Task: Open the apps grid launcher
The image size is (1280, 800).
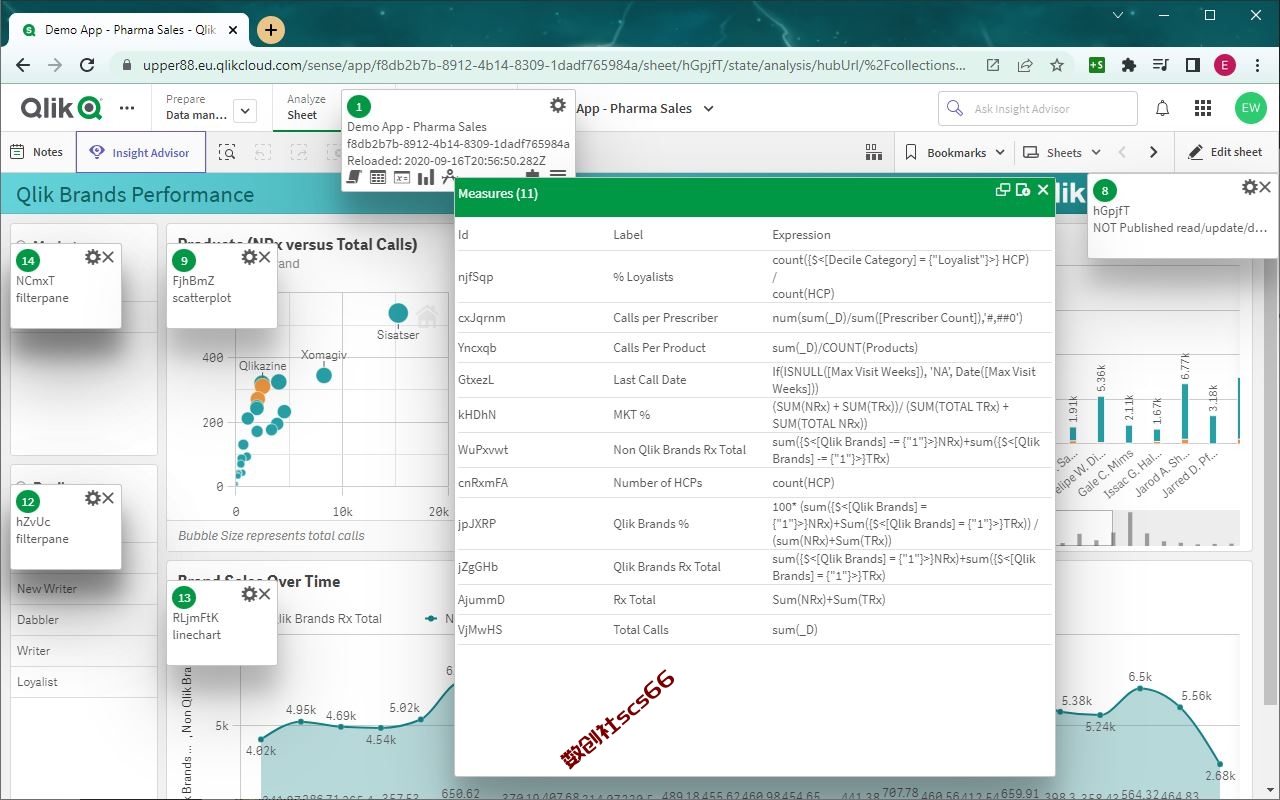Action: (x=1203, y=108)
